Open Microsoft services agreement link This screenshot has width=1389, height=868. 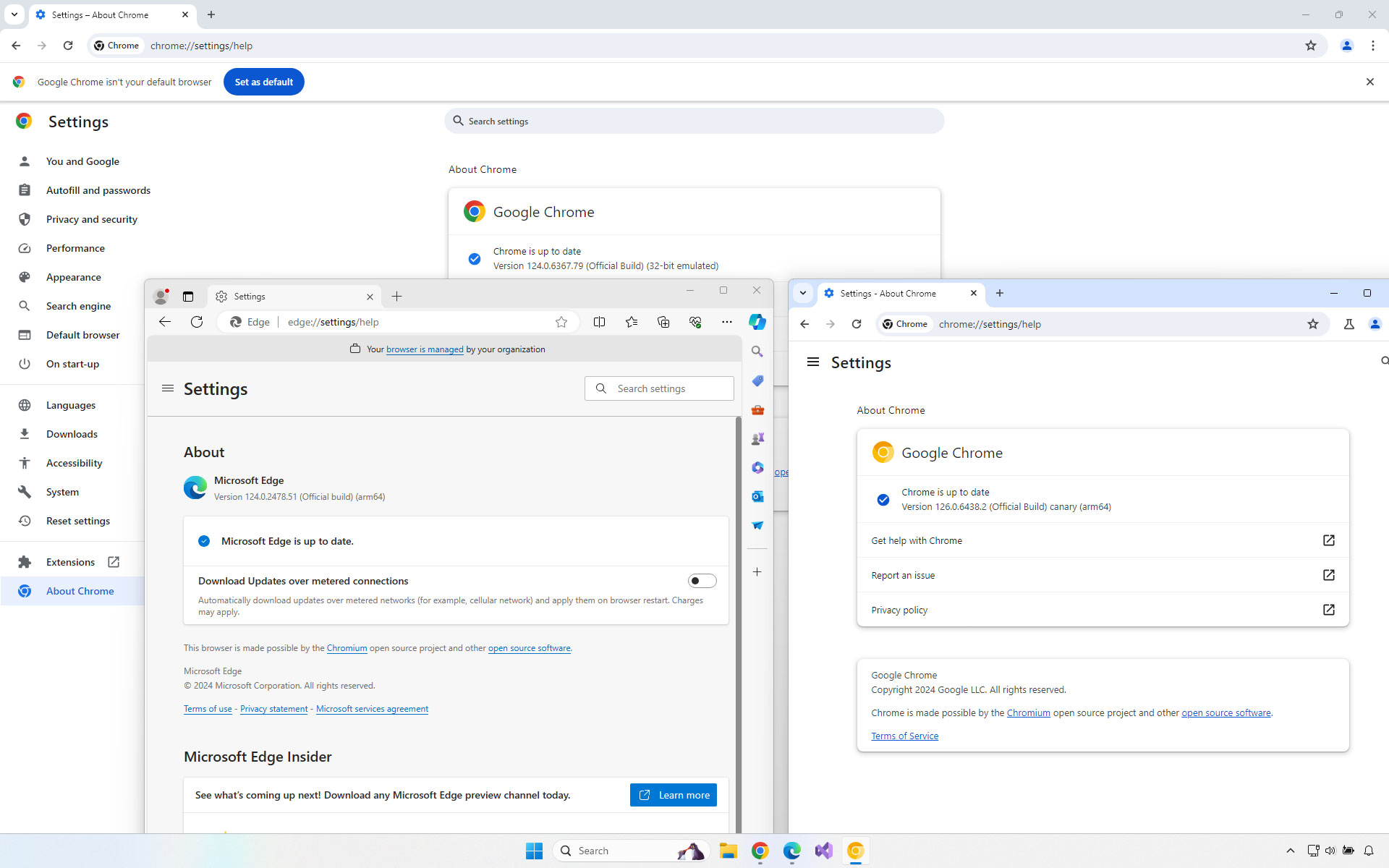click(372, 709)
